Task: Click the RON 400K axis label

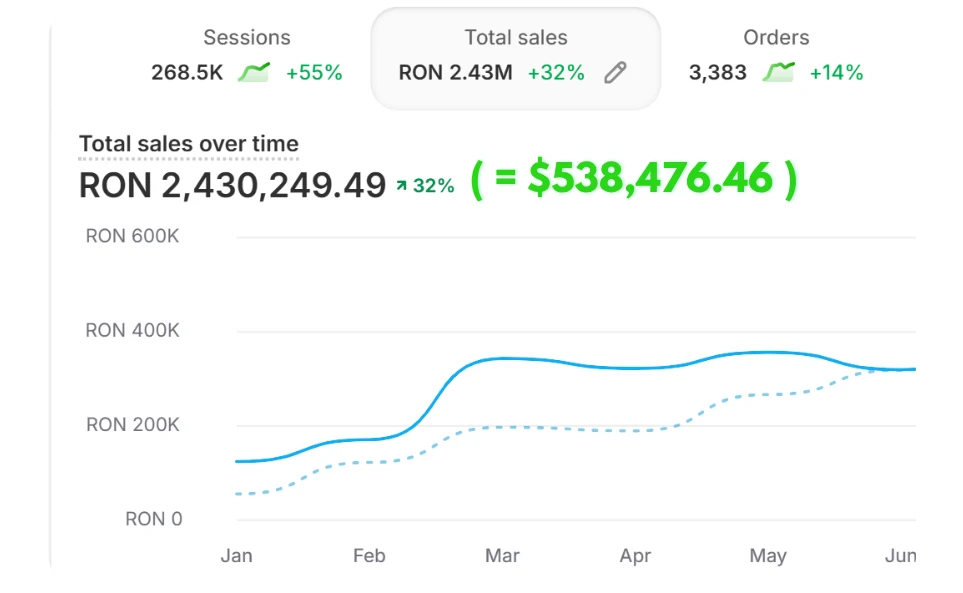Action: tap(132, 330)
